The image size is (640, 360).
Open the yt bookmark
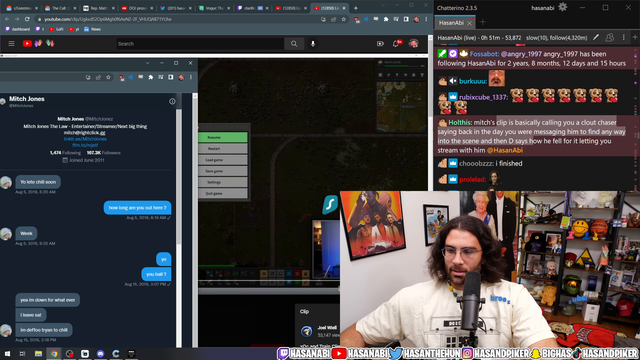[74, 29]
